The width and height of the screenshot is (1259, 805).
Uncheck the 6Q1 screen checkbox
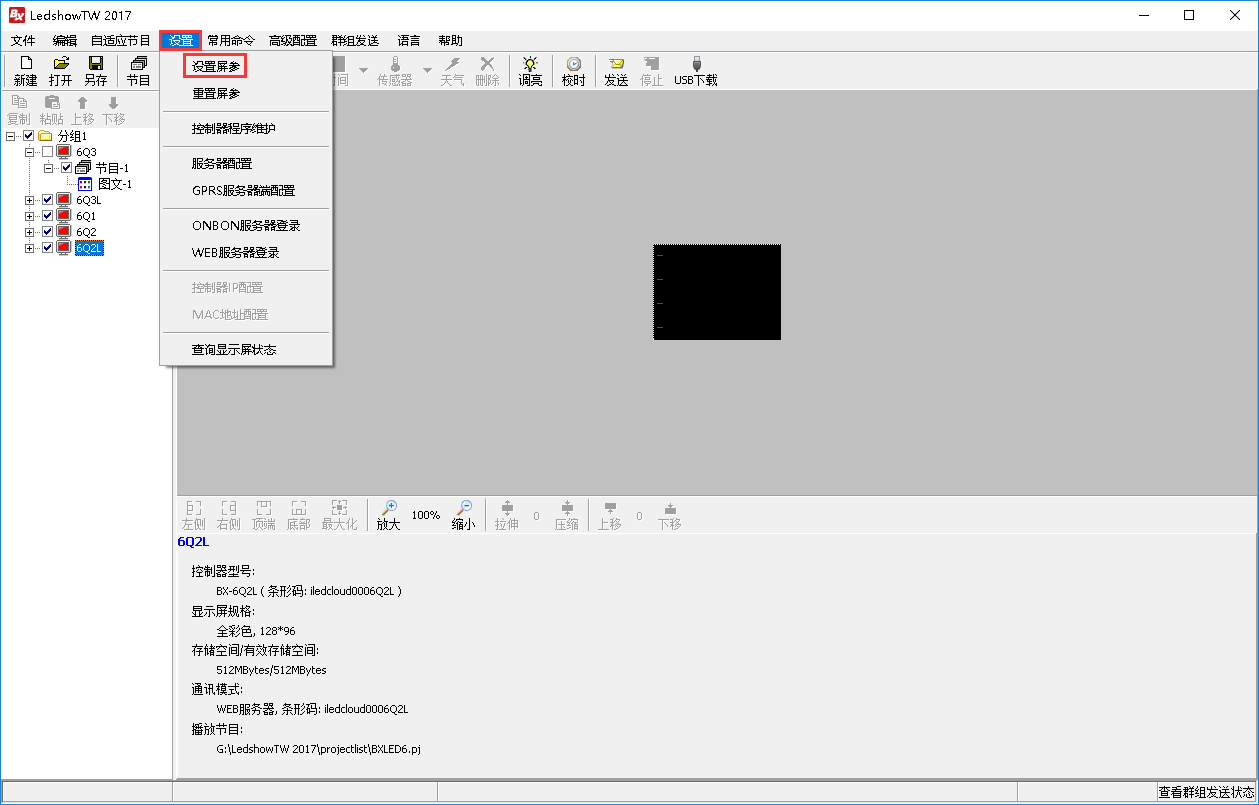pyautogui.click(x=48, y=216)
